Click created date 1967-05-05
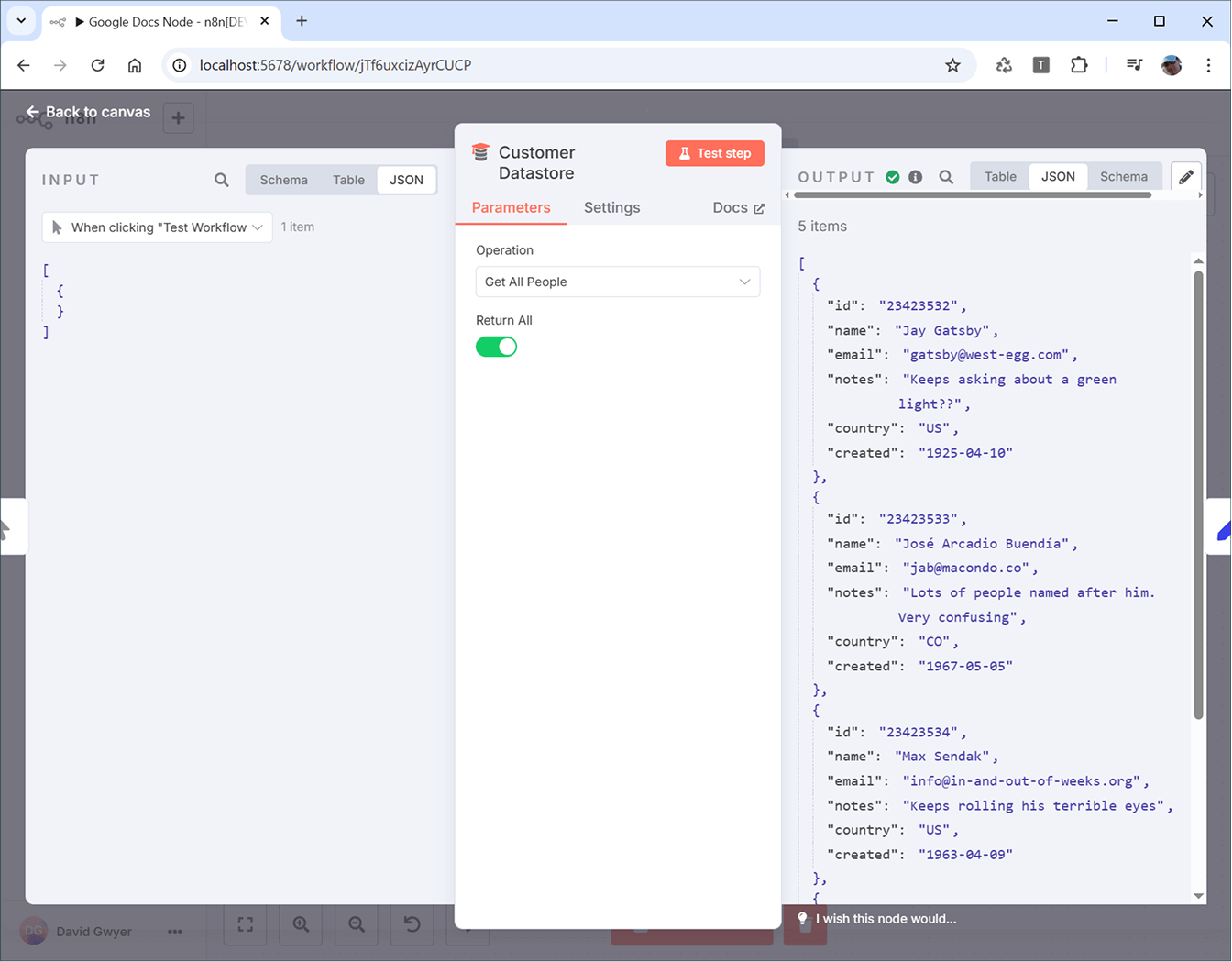This screenshot has height=962, width=1232. 965,666
